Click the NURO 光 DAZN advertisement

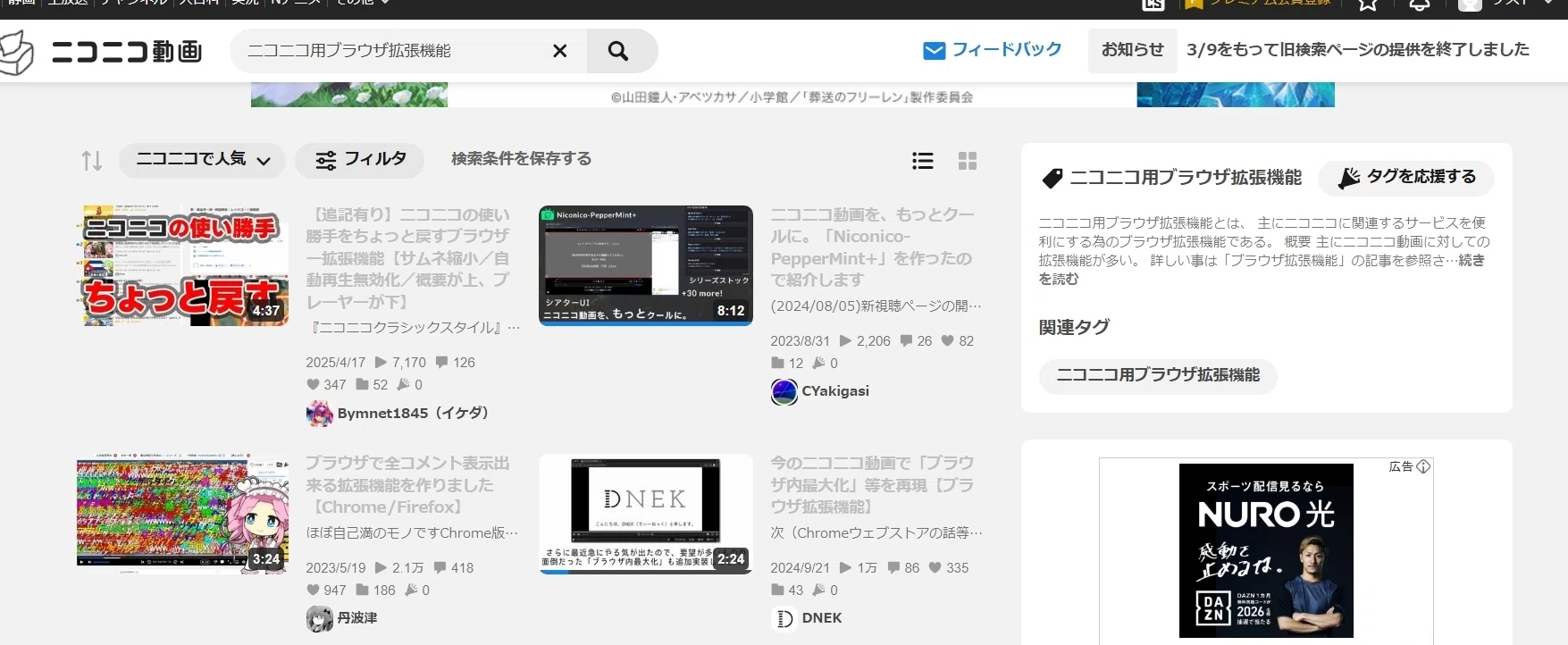click(1266, 550)
